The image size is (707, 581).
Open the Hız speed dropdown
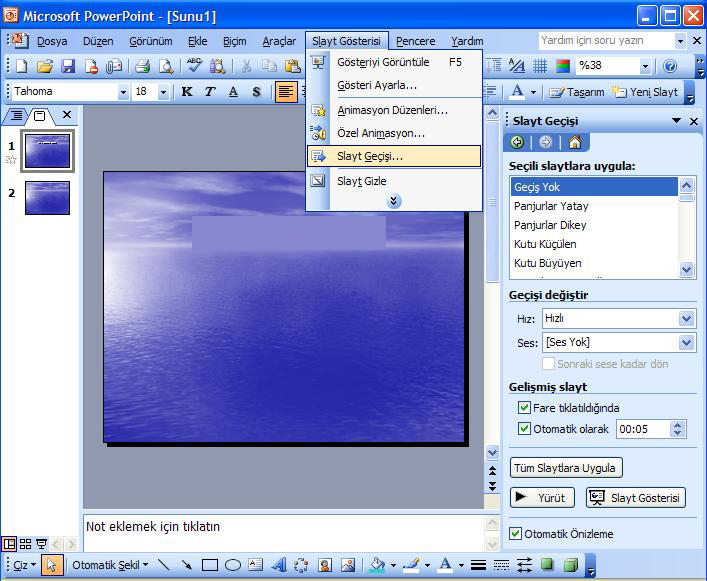tap(686, 319)
